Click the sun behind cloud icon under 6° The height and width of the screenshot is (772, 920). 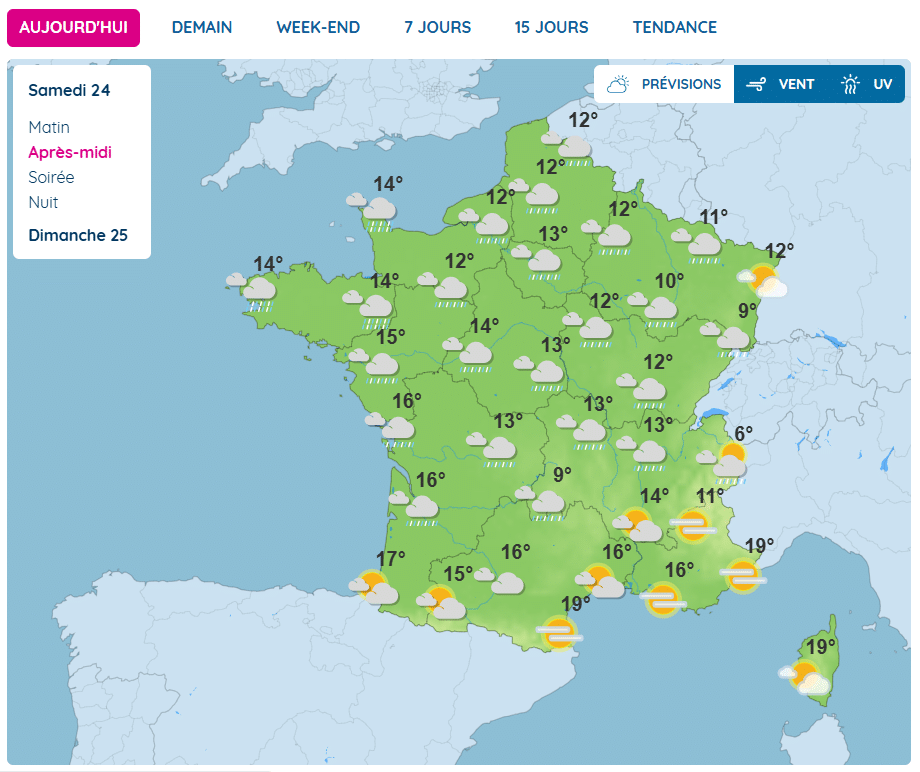[x=723, y=463]
